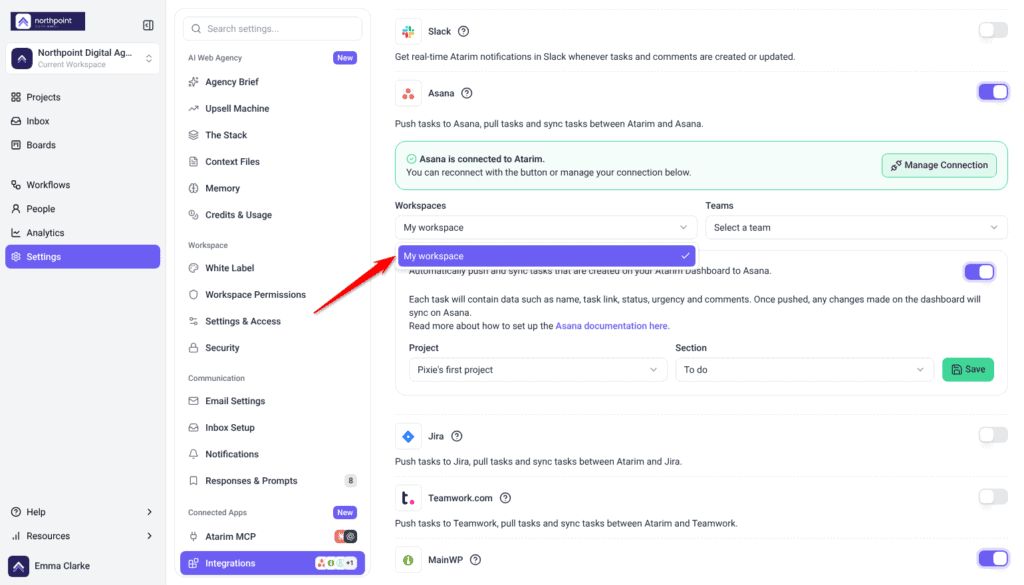This screenshot has width=1024, height=585.
Task: Click the MainWP logo icon
Action: pyautogui.click(x=408, y=560)
